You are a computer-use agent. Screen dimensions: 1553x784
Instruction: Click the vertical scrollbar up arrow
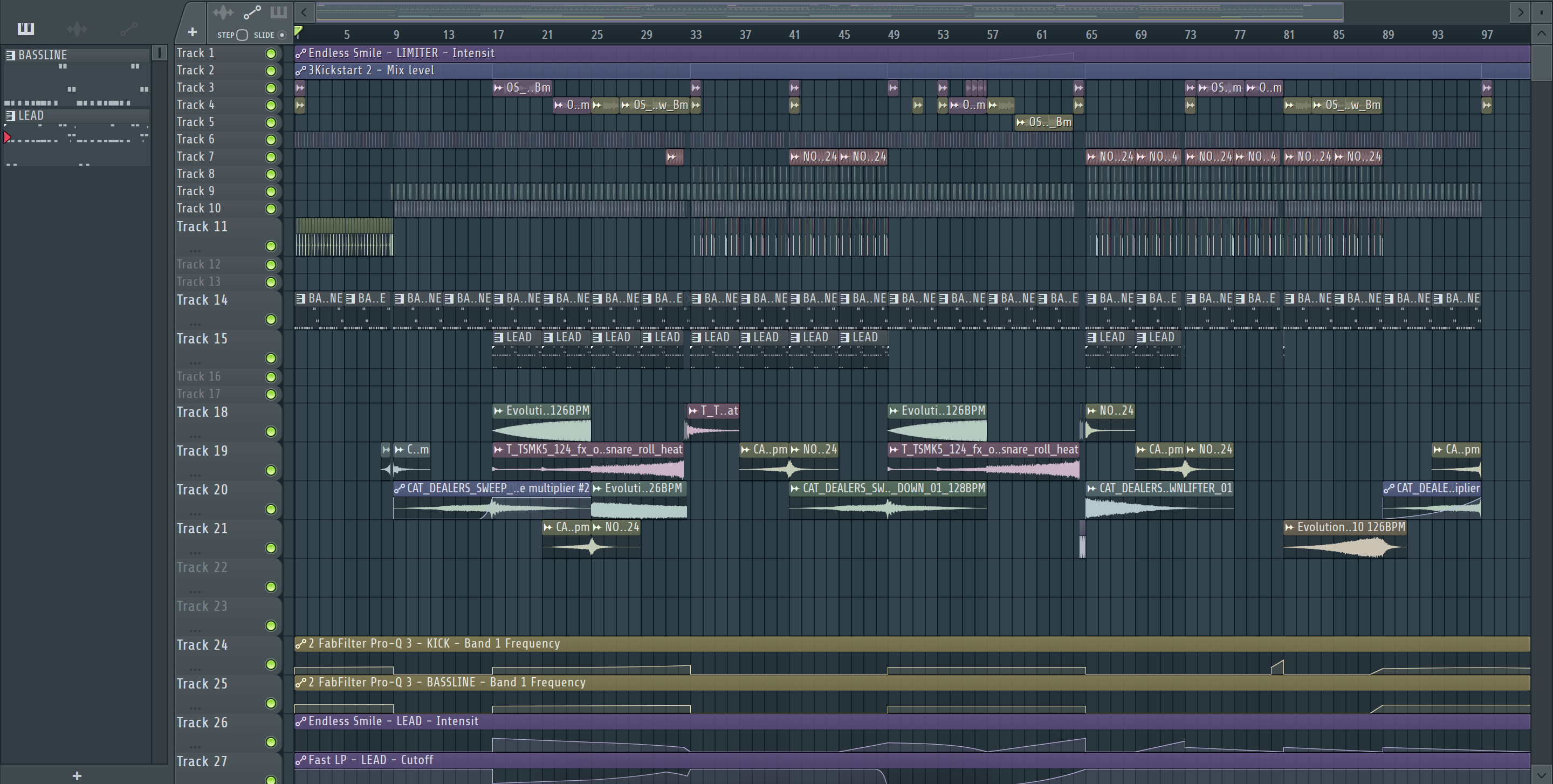tap(1542, 34)
